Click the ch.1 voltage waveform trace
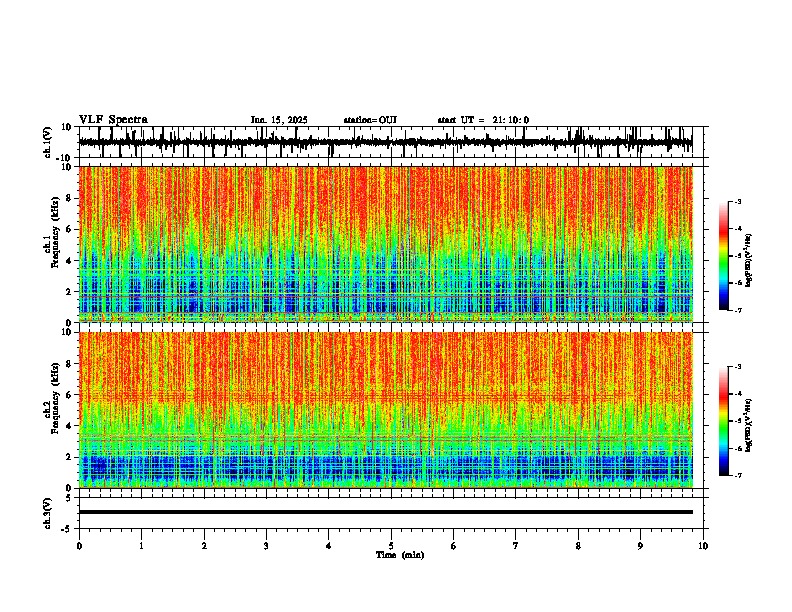Viewport: 792px width, 612px height. (385, 142)
